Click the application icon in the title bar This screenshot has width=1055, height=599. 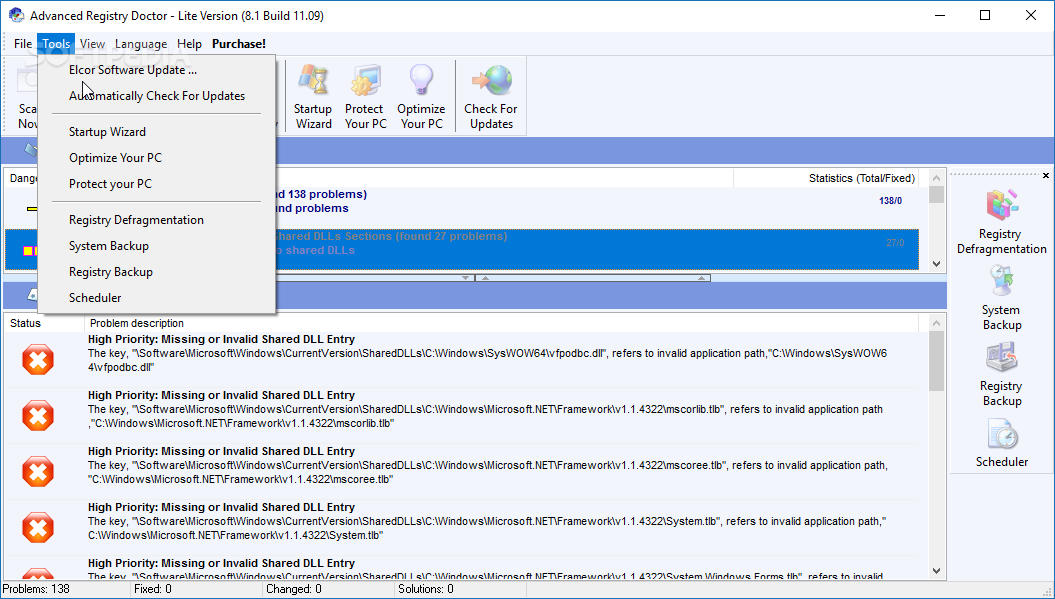15,15
